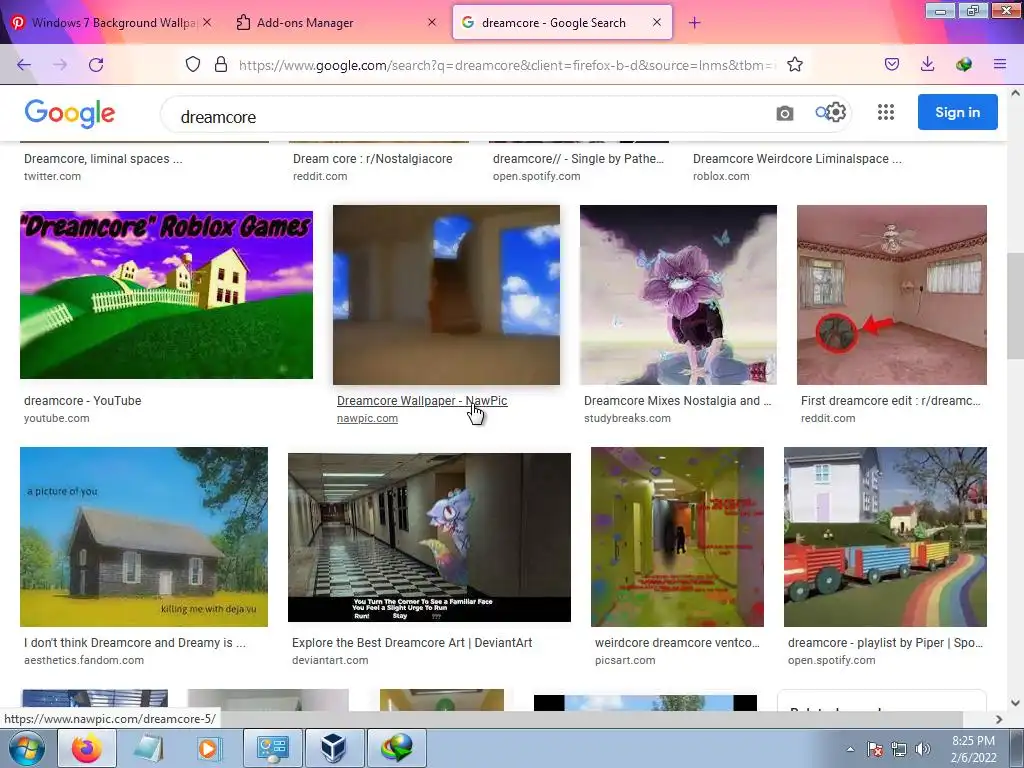Screen dimensions: 1024x768
Task: Click the pink room red arrow thumbnail
Action: [891, 295]
